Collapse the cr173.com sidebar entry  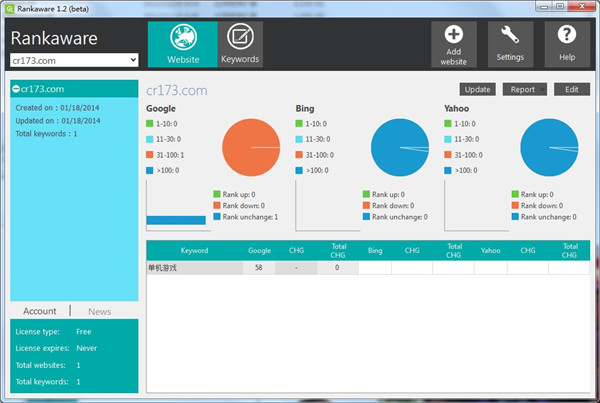point(16,89)
